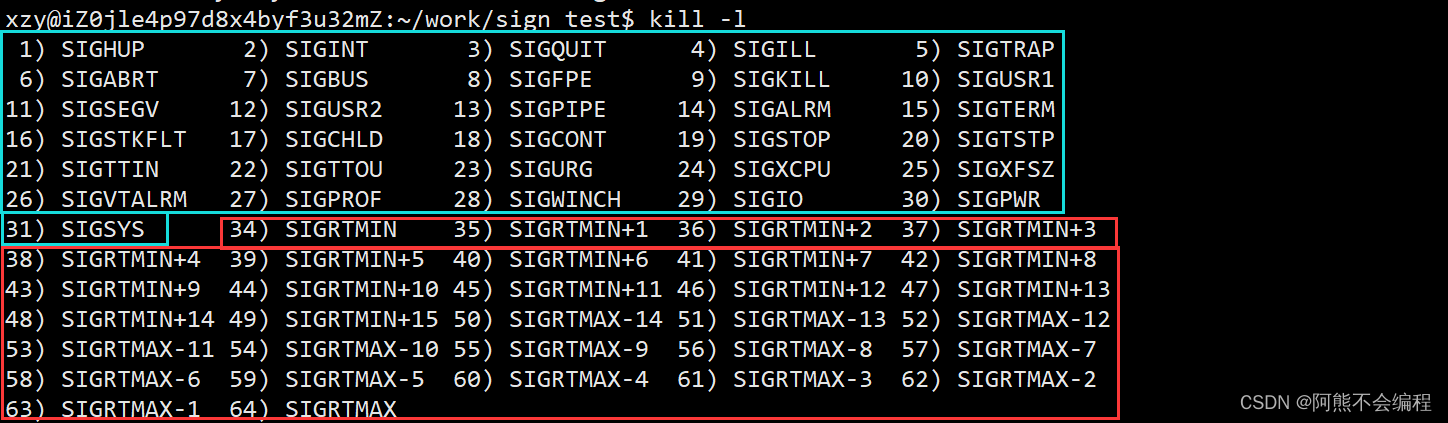1448x423 pixels.
Task: Select SIGRTMAX-8 signal name
Action: (803, 350)
